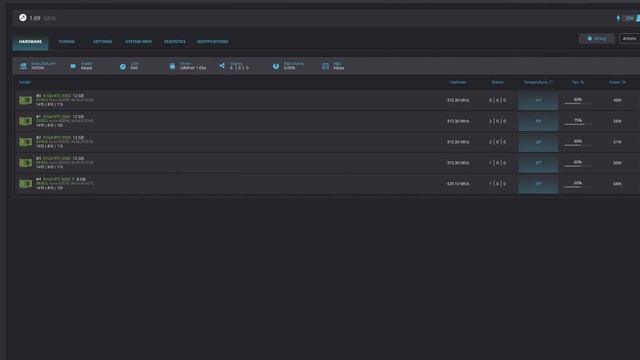Click the lolMiner client version text

click(x=193, y=68)
